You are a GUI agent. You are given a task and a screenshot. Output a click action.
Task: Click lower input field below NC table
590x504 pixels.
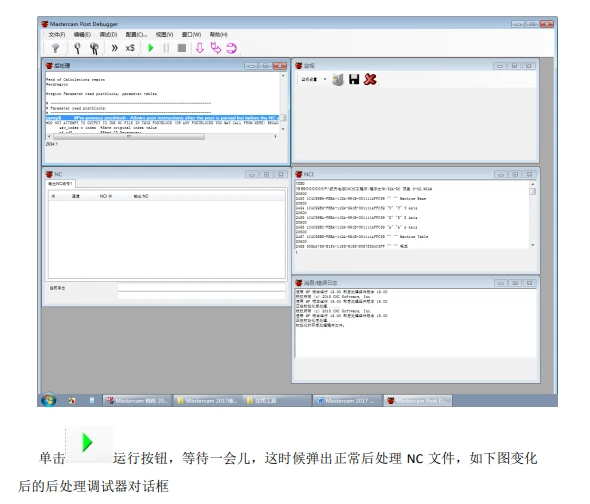pyautogui.click(x=201, y=295)
